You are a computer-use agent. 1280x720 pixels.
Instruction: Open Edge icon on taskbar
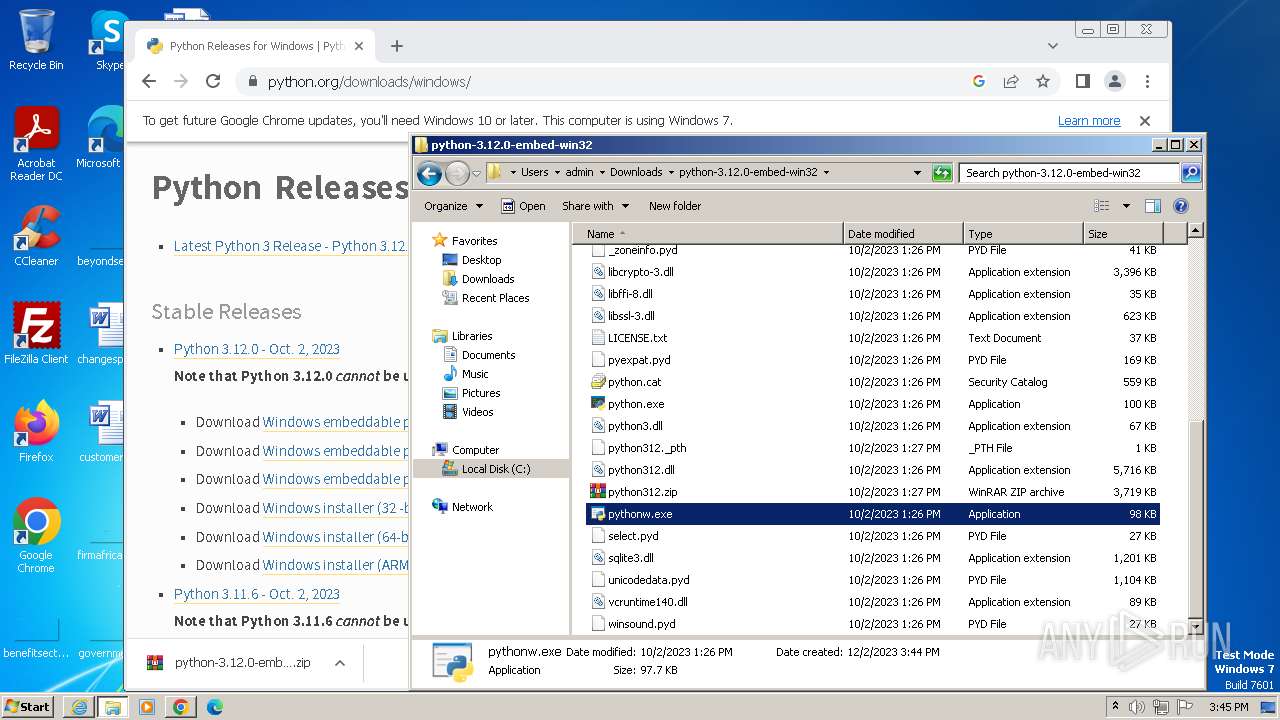[214, 707]
